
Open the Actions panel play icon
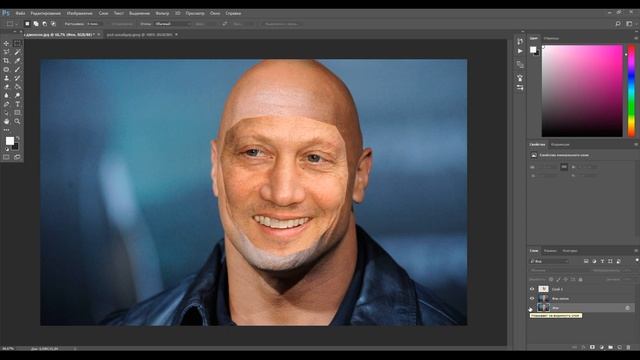point(520,51)
